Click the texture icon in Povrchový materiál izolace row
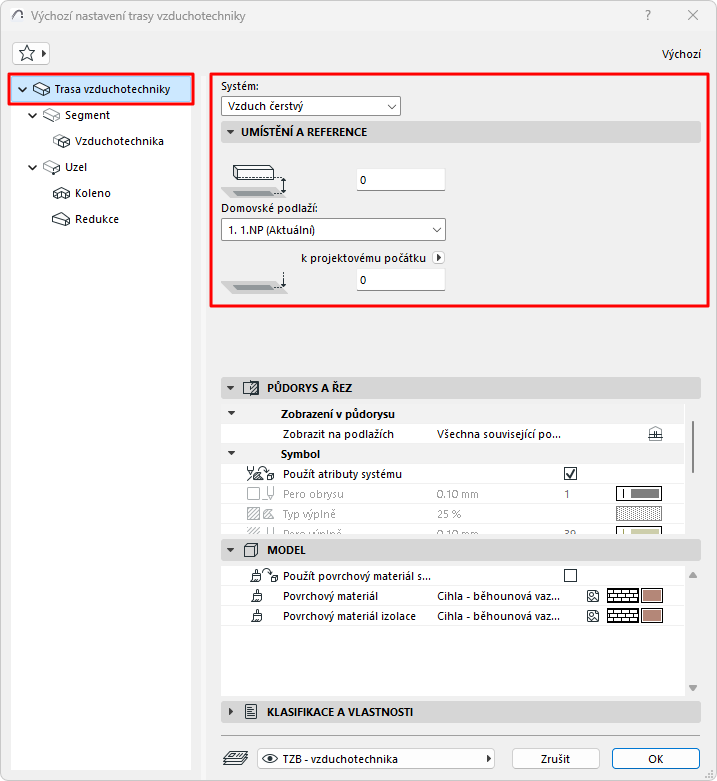The width and height of the screenshot is (717, 781). (593, 616)
